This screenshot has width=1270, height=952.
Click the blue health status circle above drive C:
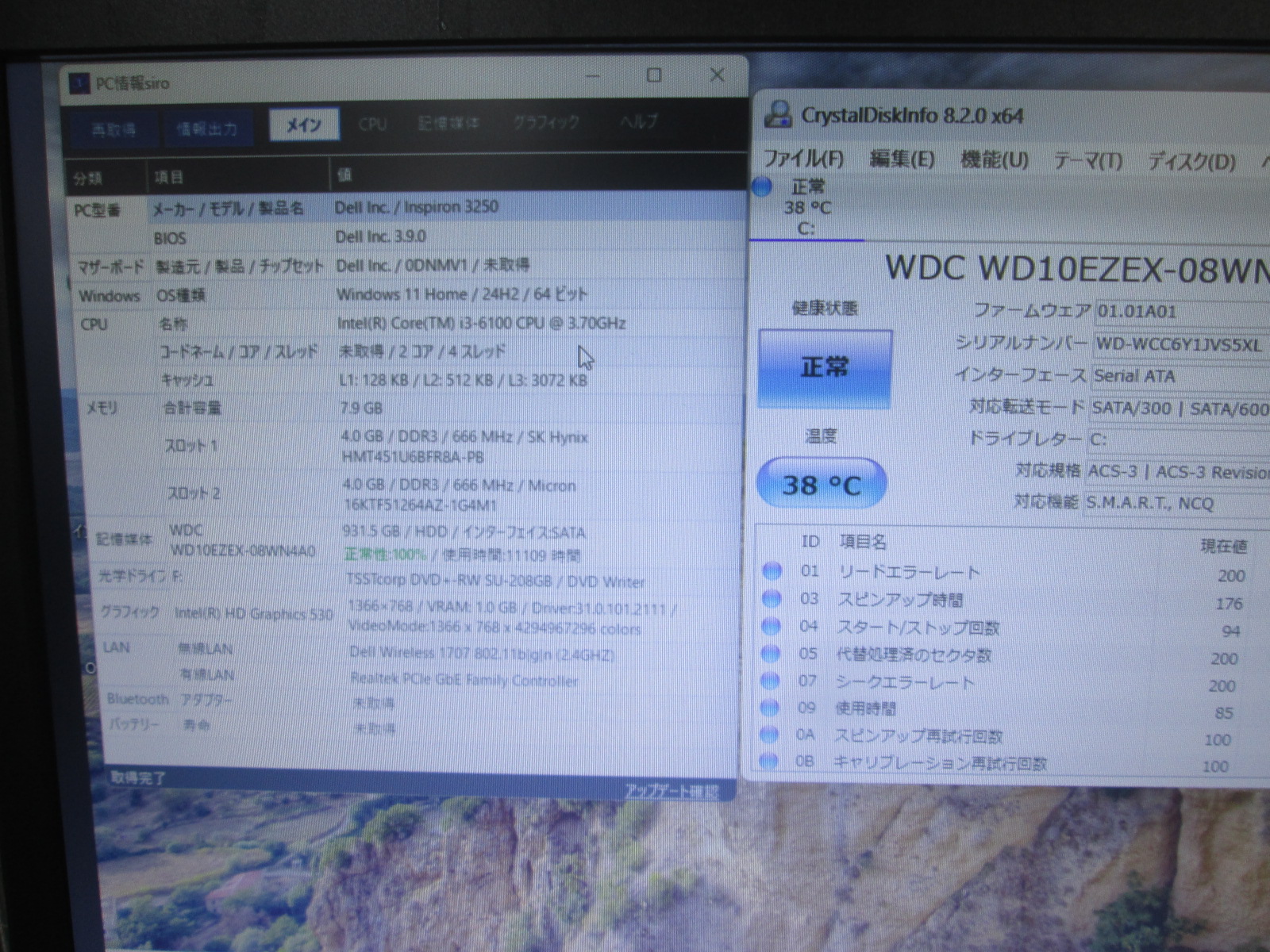(x=762, y=187)
